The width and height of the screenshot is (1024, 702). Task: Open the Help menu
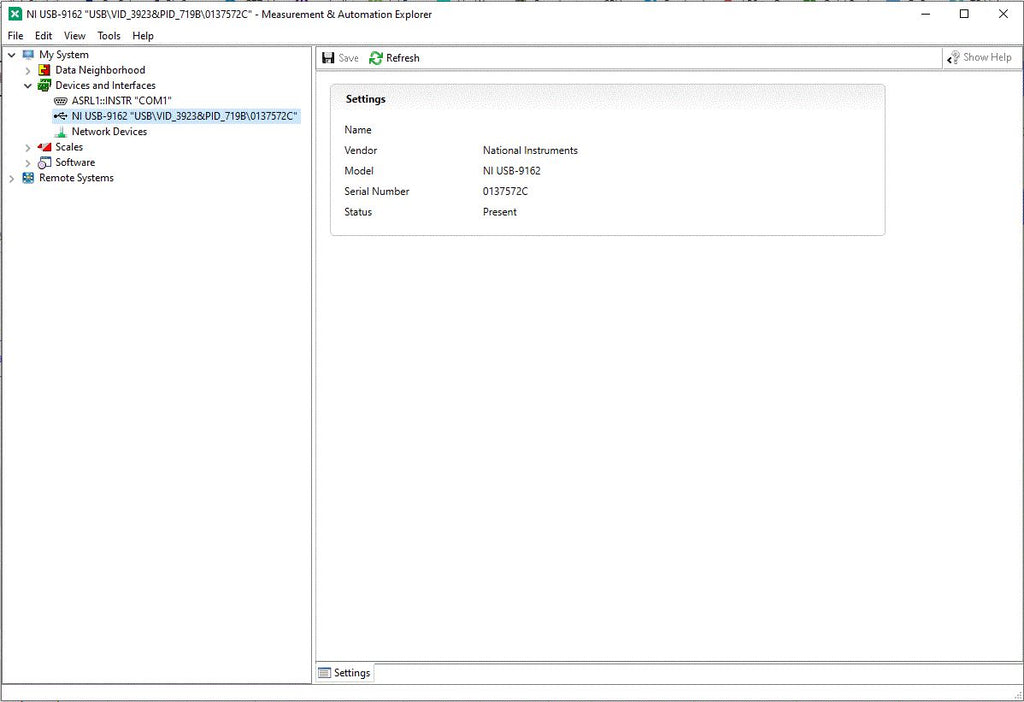coord(143,36)
